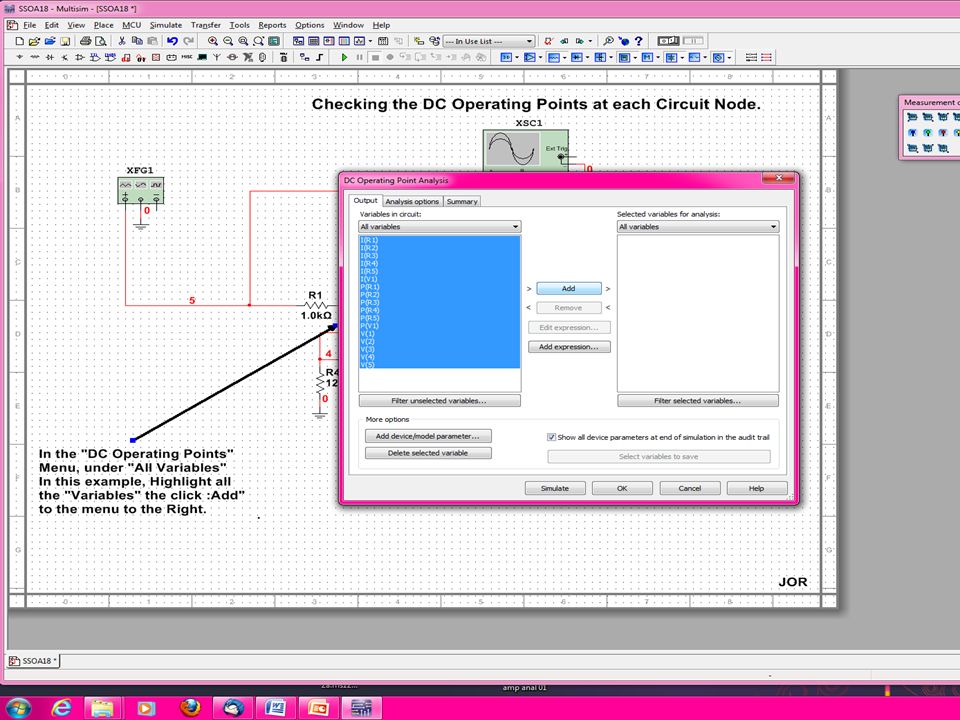Screen dimensions: 960x720
Task: Open the File menu
Action: (x=29, y=25)
